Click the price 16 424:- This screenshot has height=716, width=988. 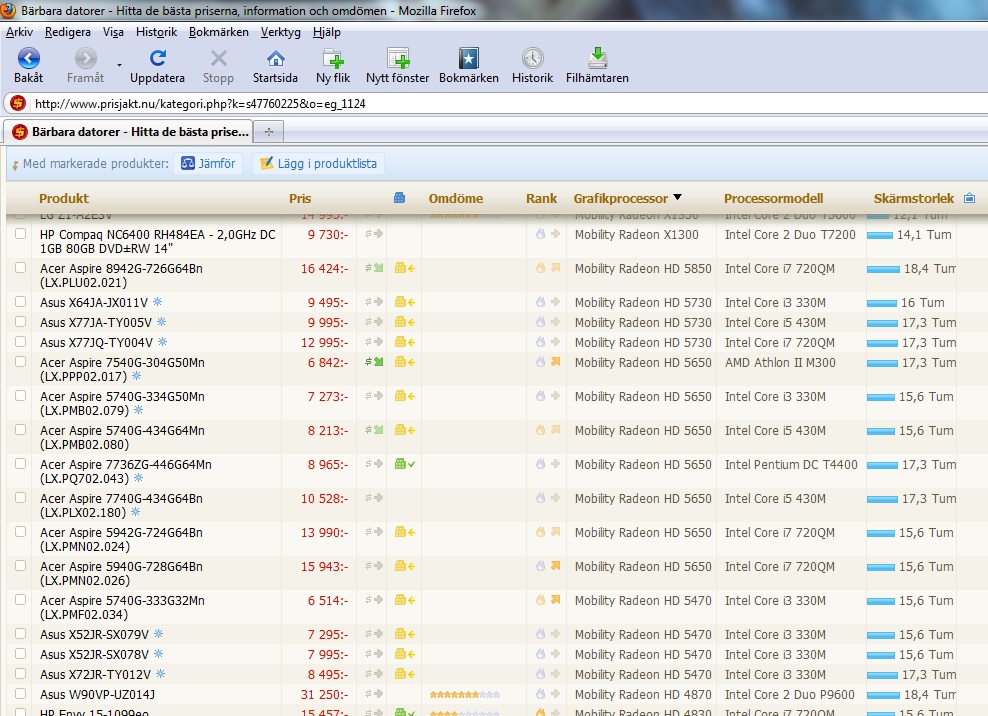[325, 268]
